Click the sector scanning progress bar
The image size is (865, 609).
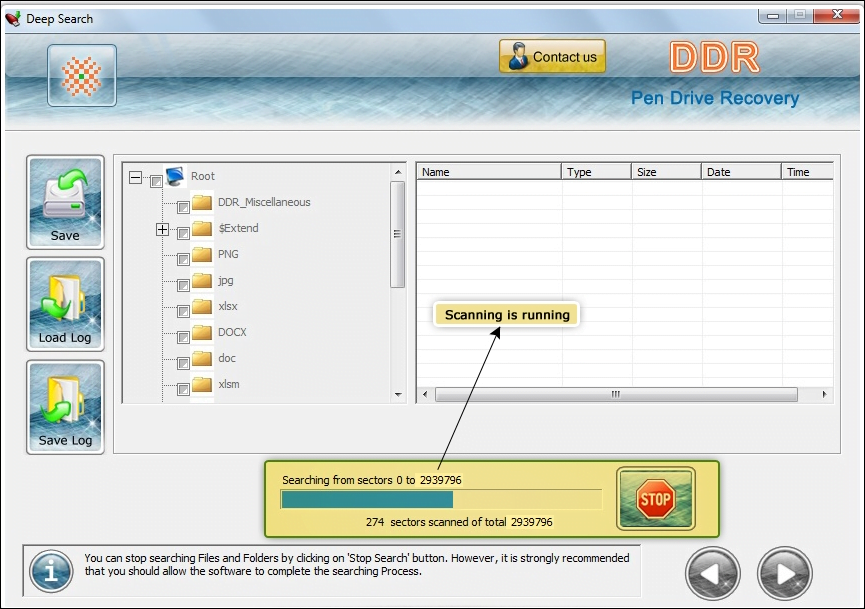click(x=441, y=500)
